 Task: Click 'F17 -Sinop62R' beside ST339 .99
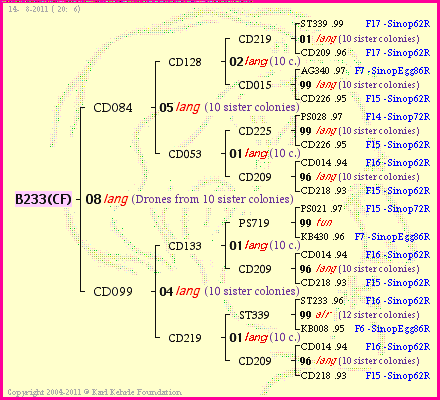pyautogui.click(x=398, y=24)
